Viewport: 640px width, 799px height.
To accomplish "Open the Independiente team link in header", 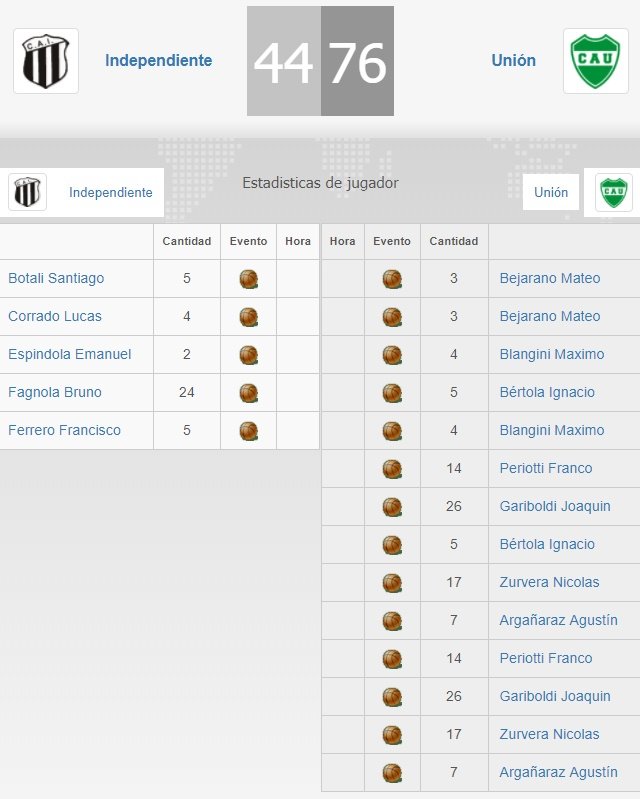I will [x=158, y=61].
